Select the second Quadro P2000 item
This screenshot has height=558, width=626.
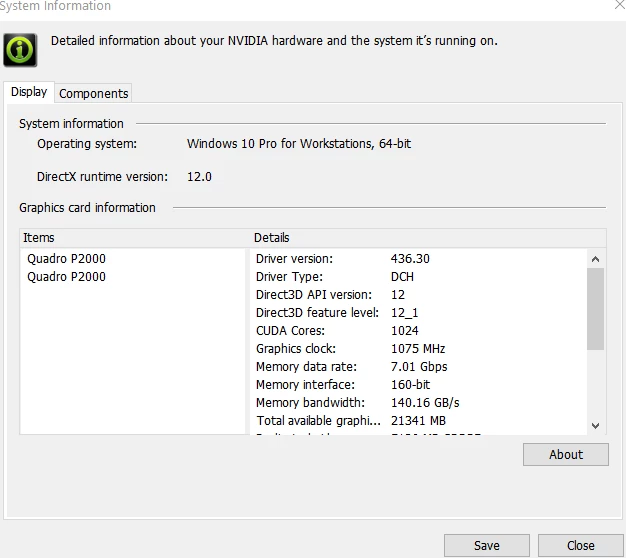pos(66,277)
